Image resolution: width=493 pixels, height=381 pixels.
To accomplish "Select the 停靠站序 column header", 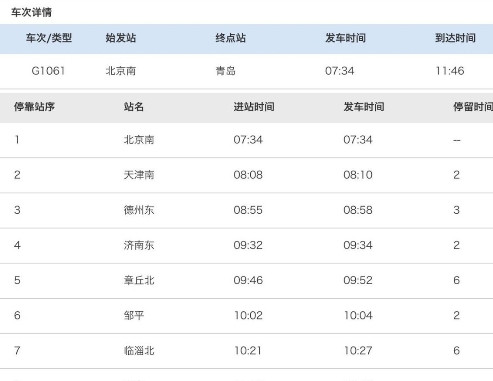I will 34,107.
